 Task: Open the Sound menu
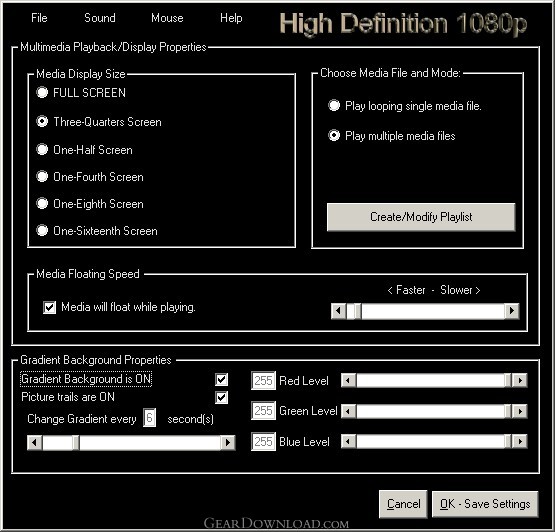pyautogui.click(x=100, y=18)
